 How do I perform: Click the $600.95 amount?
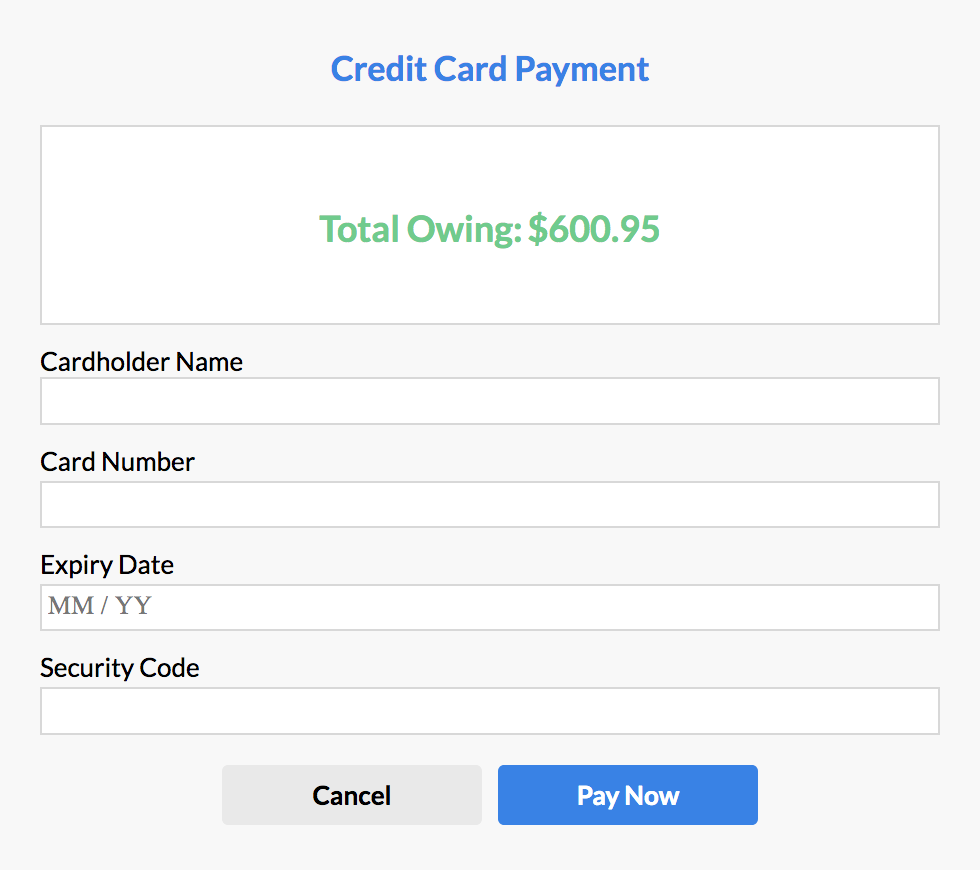(x=594, y=229)
